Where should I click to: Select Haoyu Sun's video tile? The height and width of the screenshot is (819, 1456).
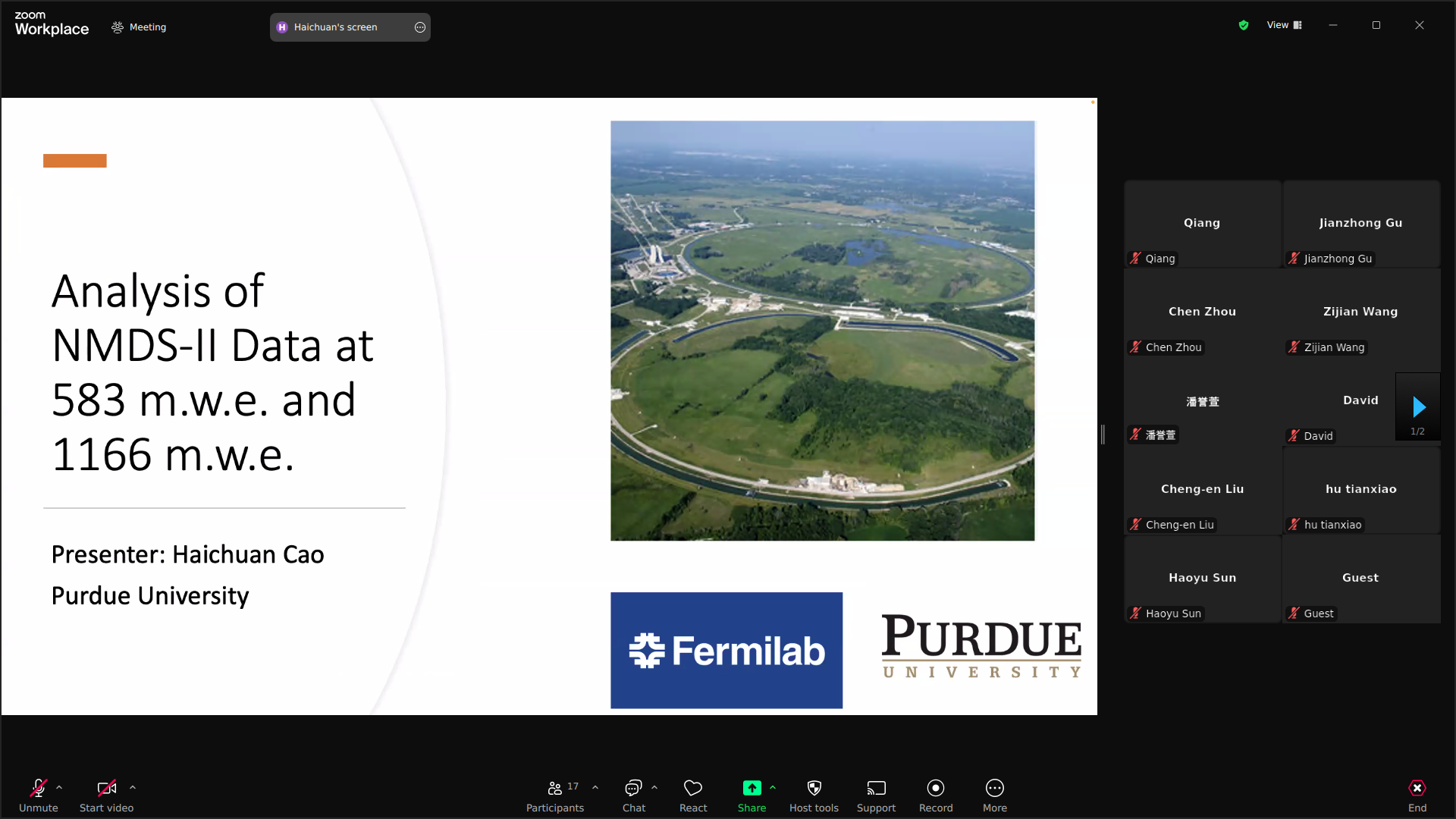[1202, 579]
